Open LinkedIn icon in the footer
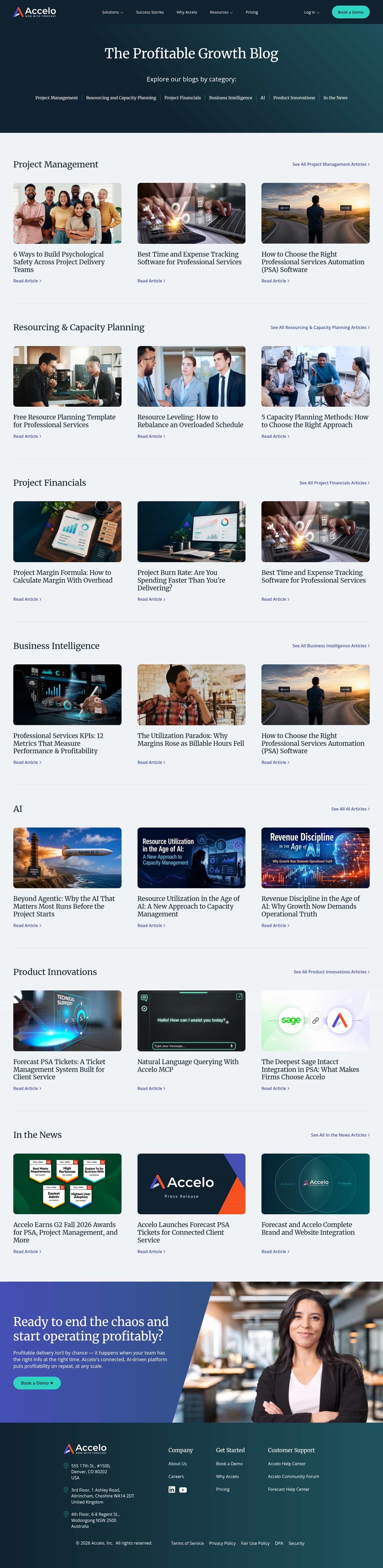This screenshot has width=383, height=1568. [x=172, y=1489]
